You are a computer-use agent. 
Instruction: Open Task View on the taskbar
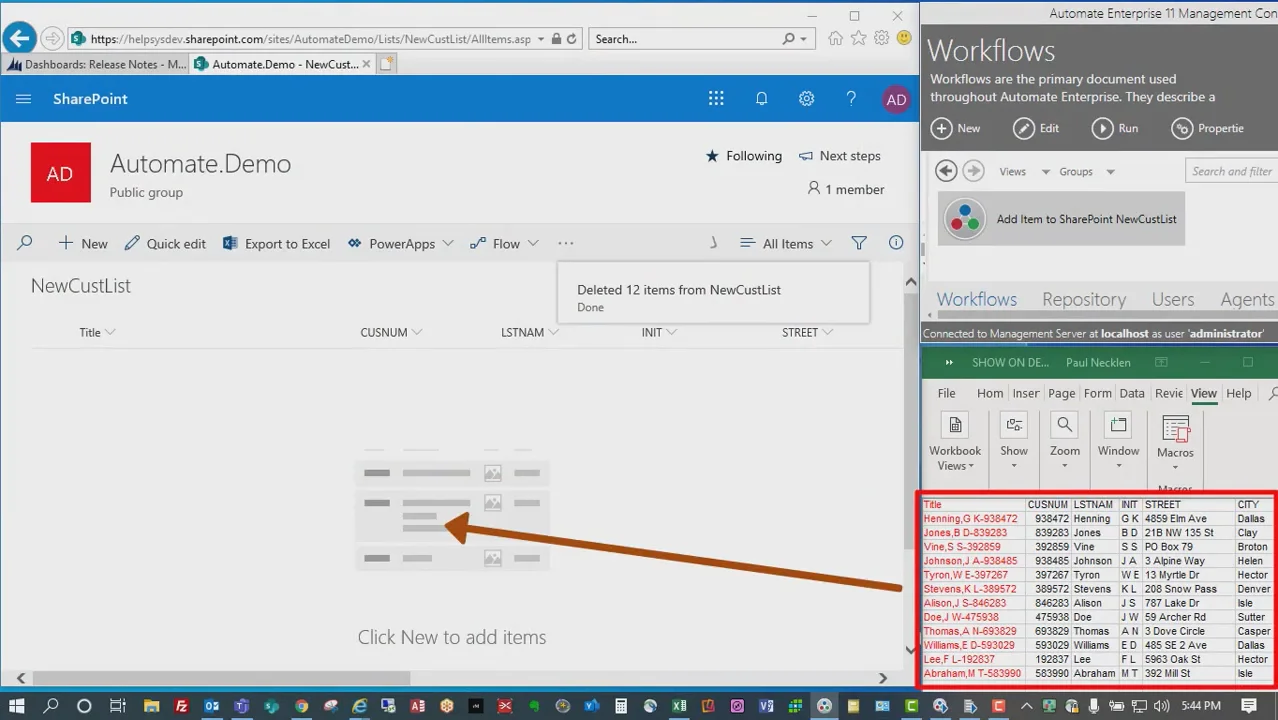[x=117, y=706]
